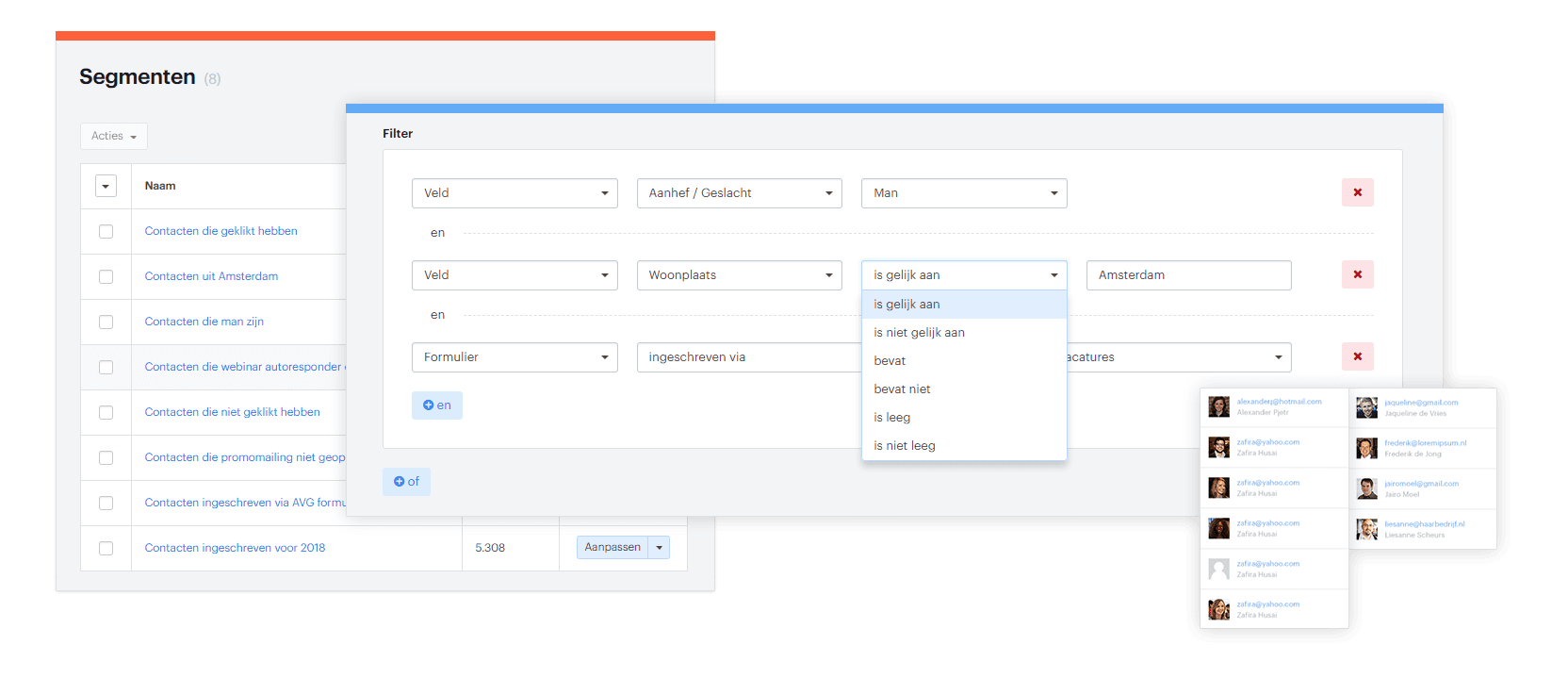The height and width of the screenshot is (678, 1568).
Task: Choose 'is niet gelijk aan' from the list
Action: [x=964, y=333]
